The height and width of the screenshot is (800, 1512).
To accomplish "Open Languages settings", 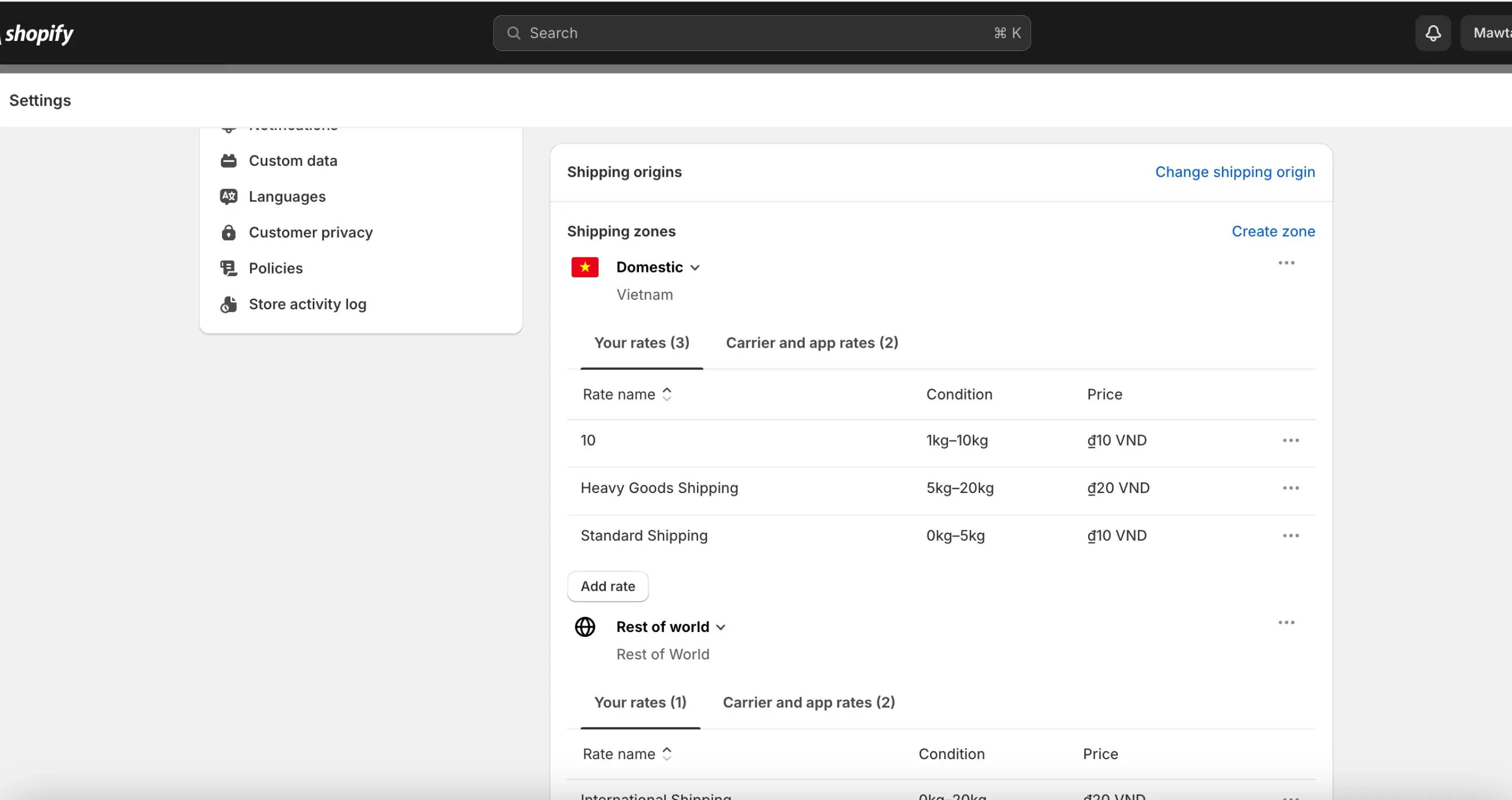I will pos(287,197).
